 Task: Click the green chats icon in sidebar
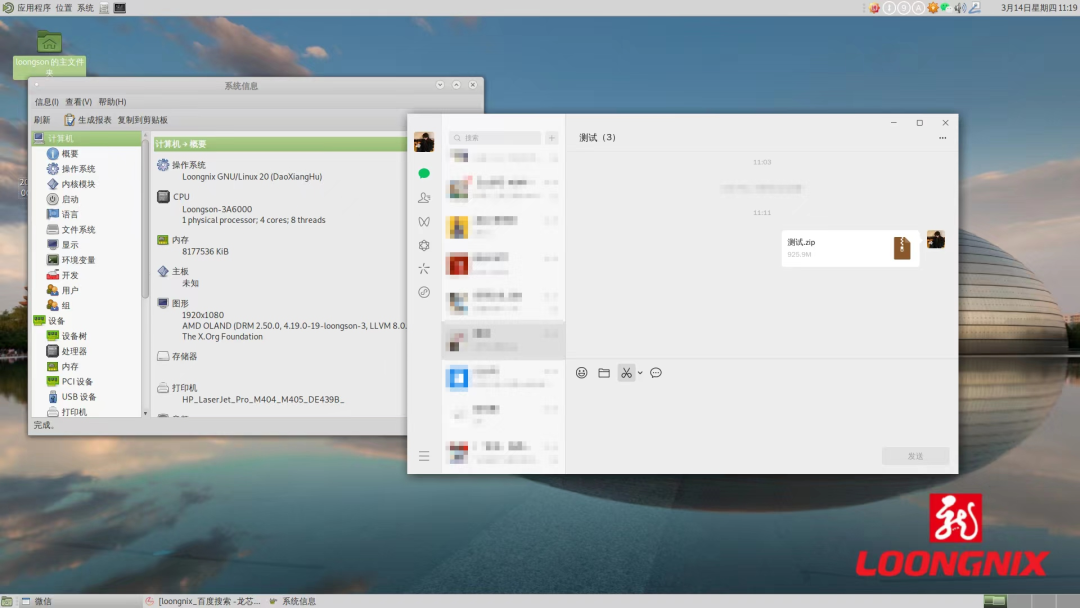(424, 173)
